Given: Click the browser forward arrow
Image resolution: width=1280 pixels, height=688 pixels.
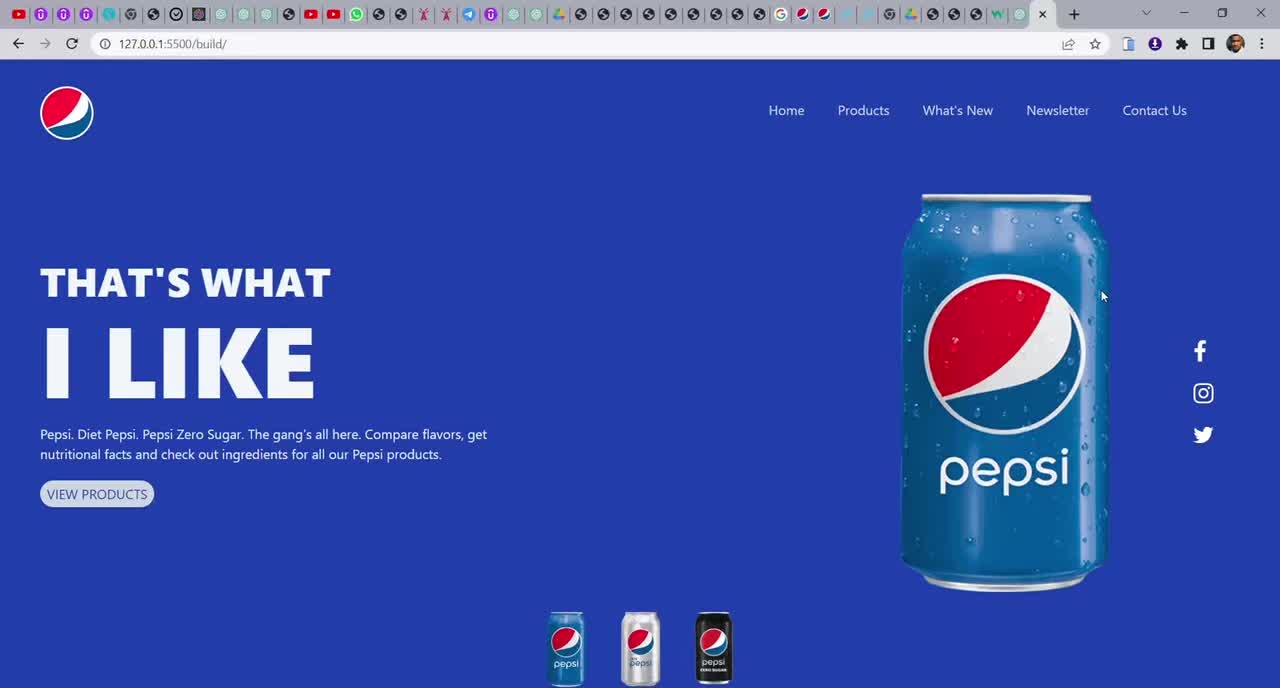Looking at the screenshot, I should tap(45, 44).
